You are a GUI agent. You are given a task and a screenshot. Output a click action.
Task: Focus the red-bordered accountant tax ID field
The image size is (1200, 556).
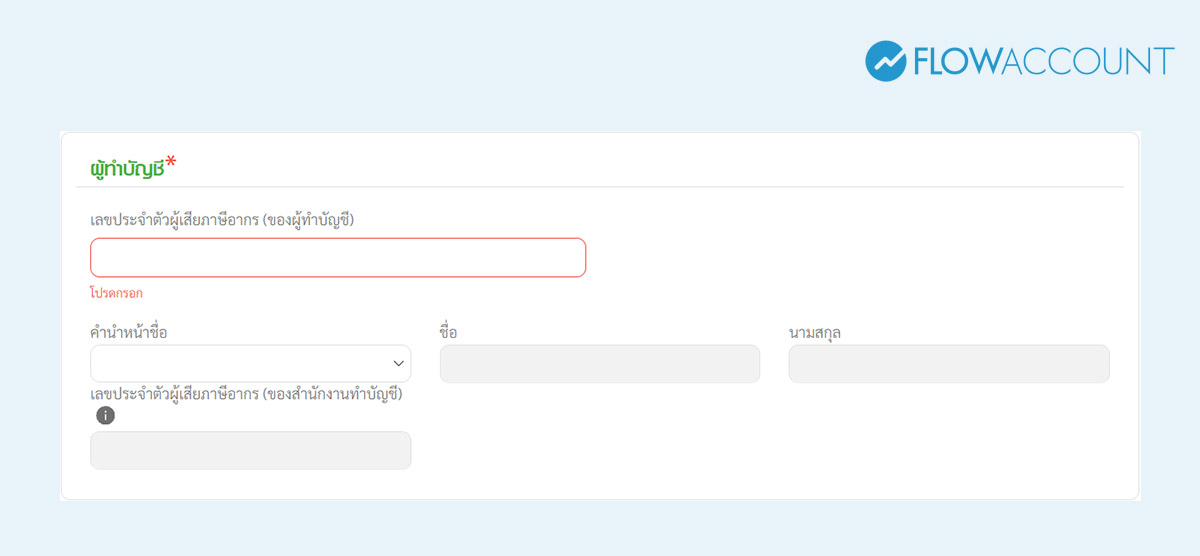click(x=338, y=258)
